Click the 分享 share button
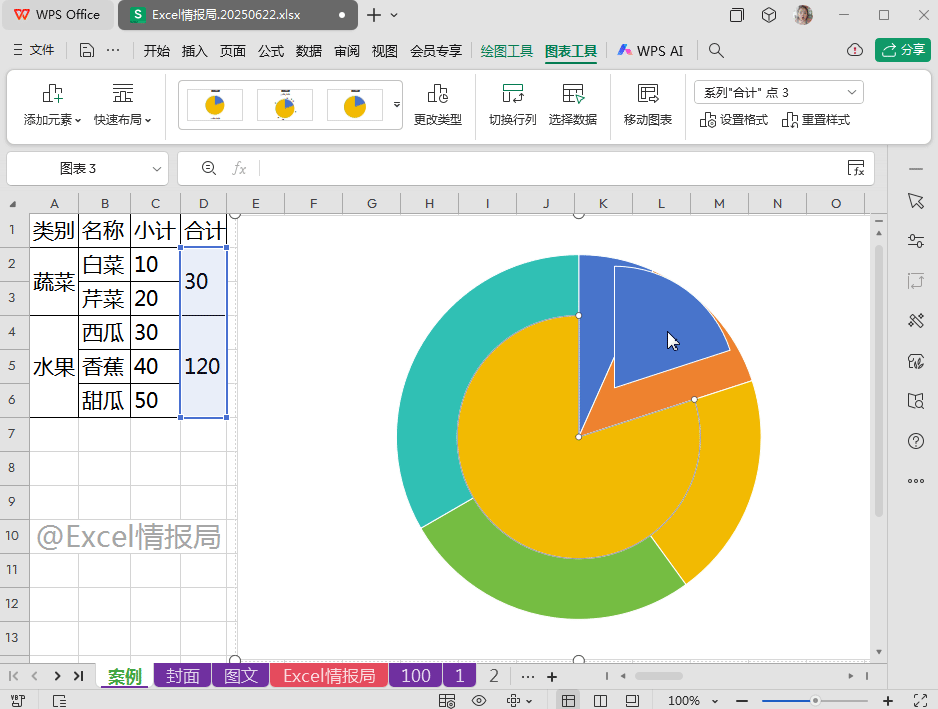938x709 pixels. click(x=903, y=50)
